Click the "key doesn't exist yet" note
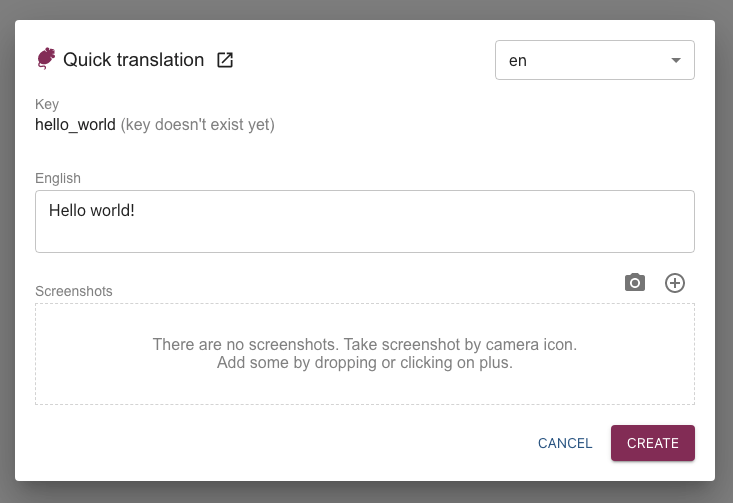This screenshot has height=503, width=733. pos(198,125)
